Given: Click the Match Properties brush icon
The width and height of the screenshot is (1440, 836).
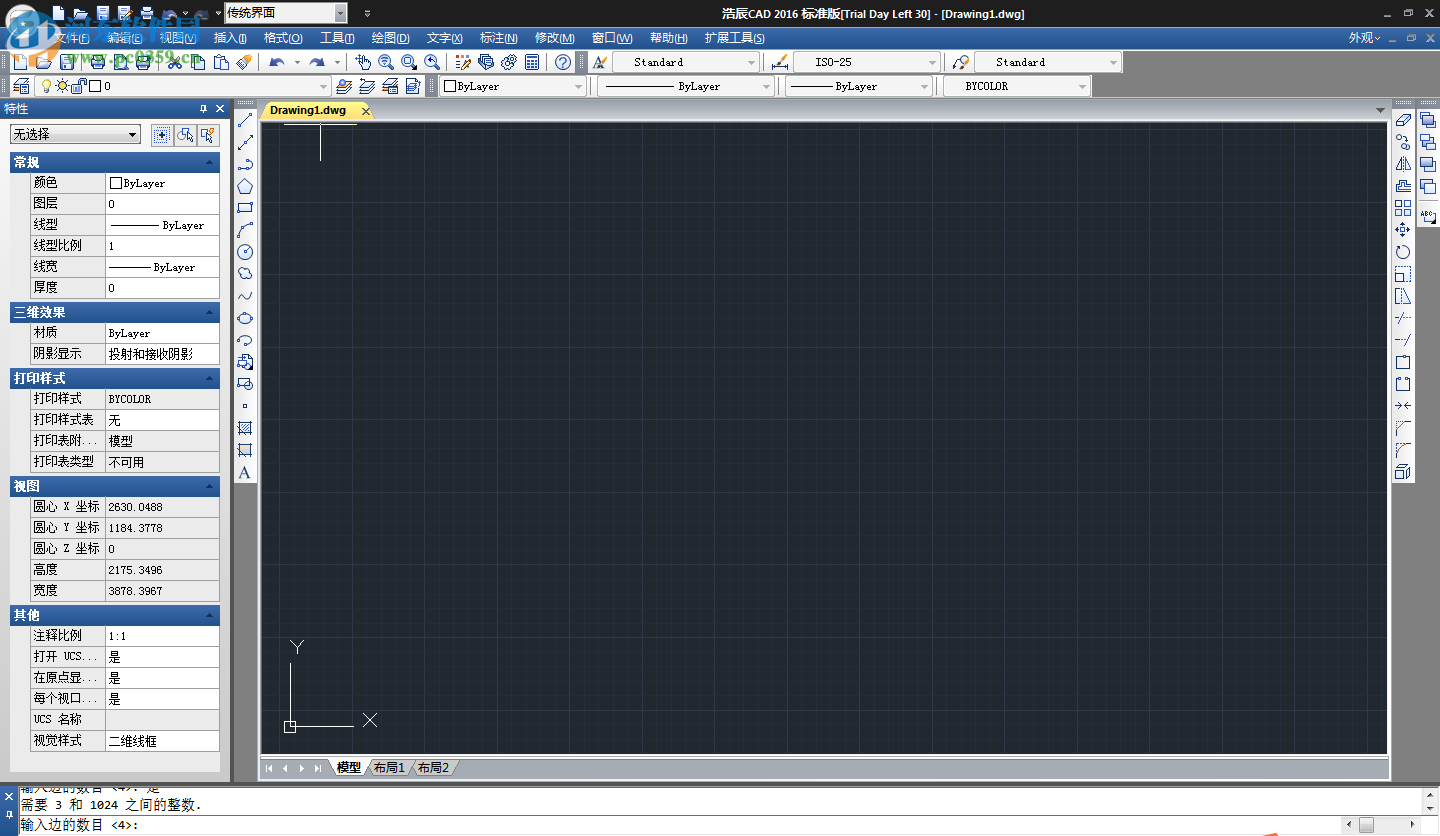Looking at the screenshot, I should point(244,62).
